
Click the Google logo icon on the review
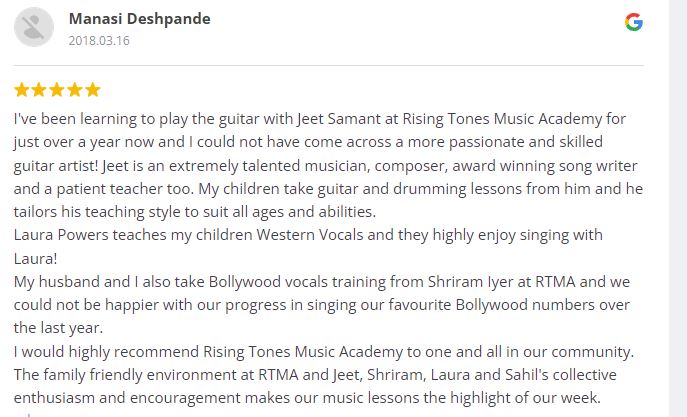click(634, 22)
